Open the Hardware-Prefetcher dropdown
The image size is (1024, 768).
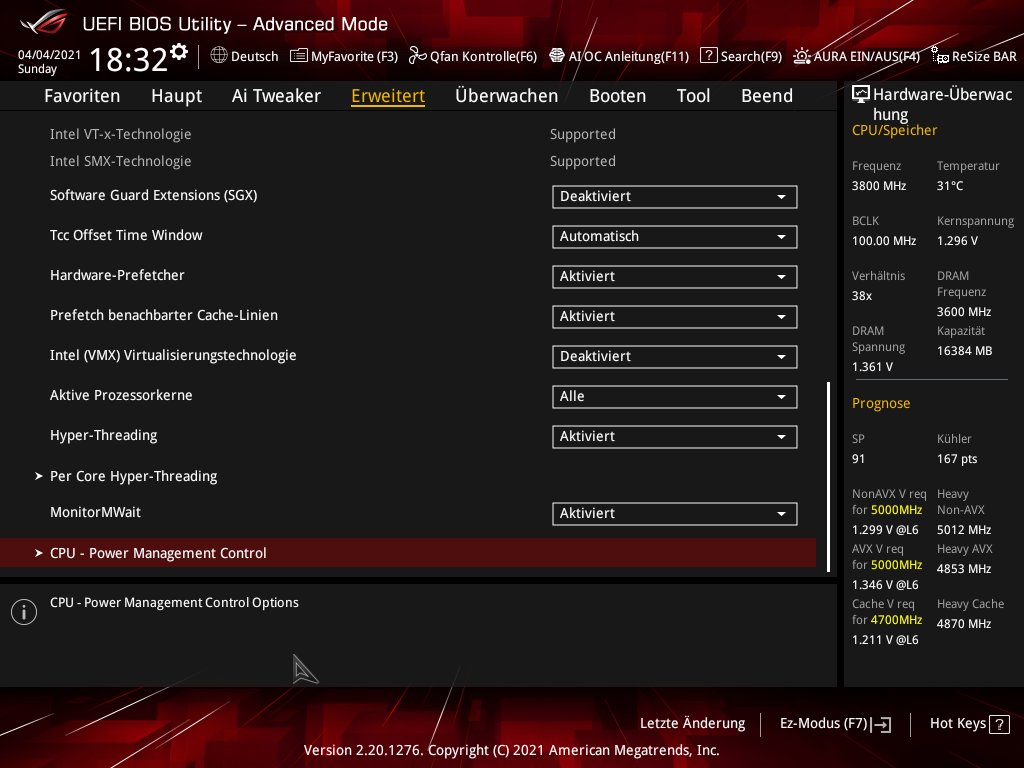pyautogui.click(x=675, y=276)
